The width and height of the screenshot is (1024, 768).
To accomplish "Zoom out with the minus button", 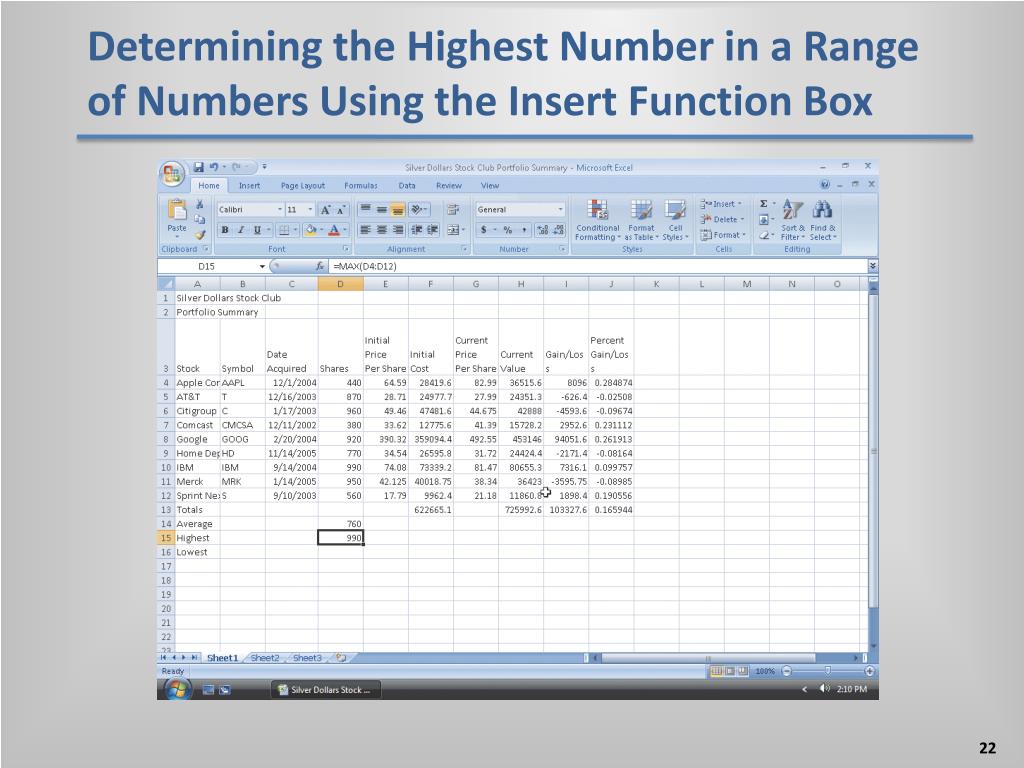I will coord(786,671).
